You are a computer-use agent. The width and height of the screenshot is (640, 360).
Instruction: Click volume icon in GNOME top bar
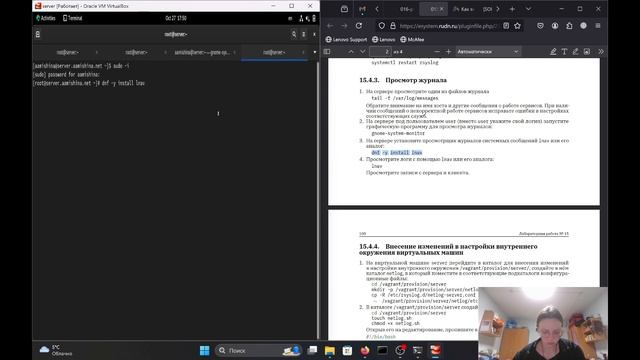[308, 18]
